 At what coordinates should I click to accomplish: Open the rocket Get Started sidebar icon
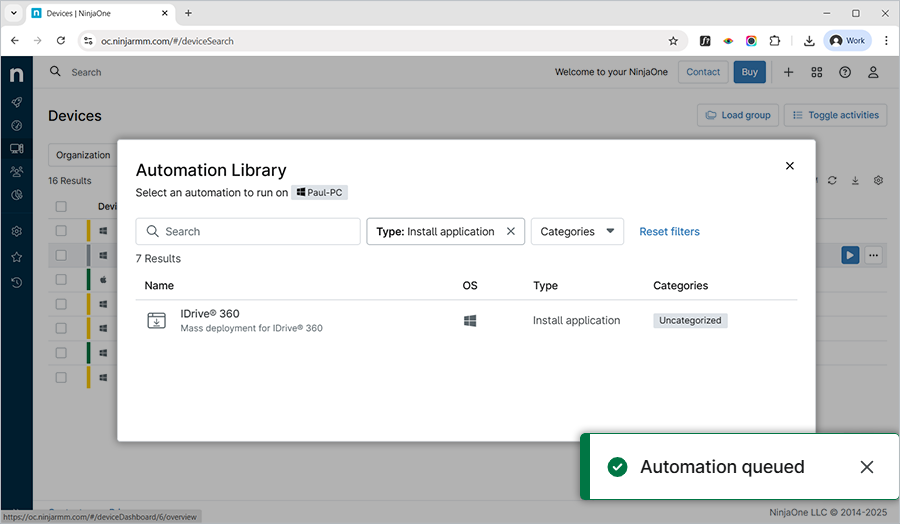click(16, 102)
